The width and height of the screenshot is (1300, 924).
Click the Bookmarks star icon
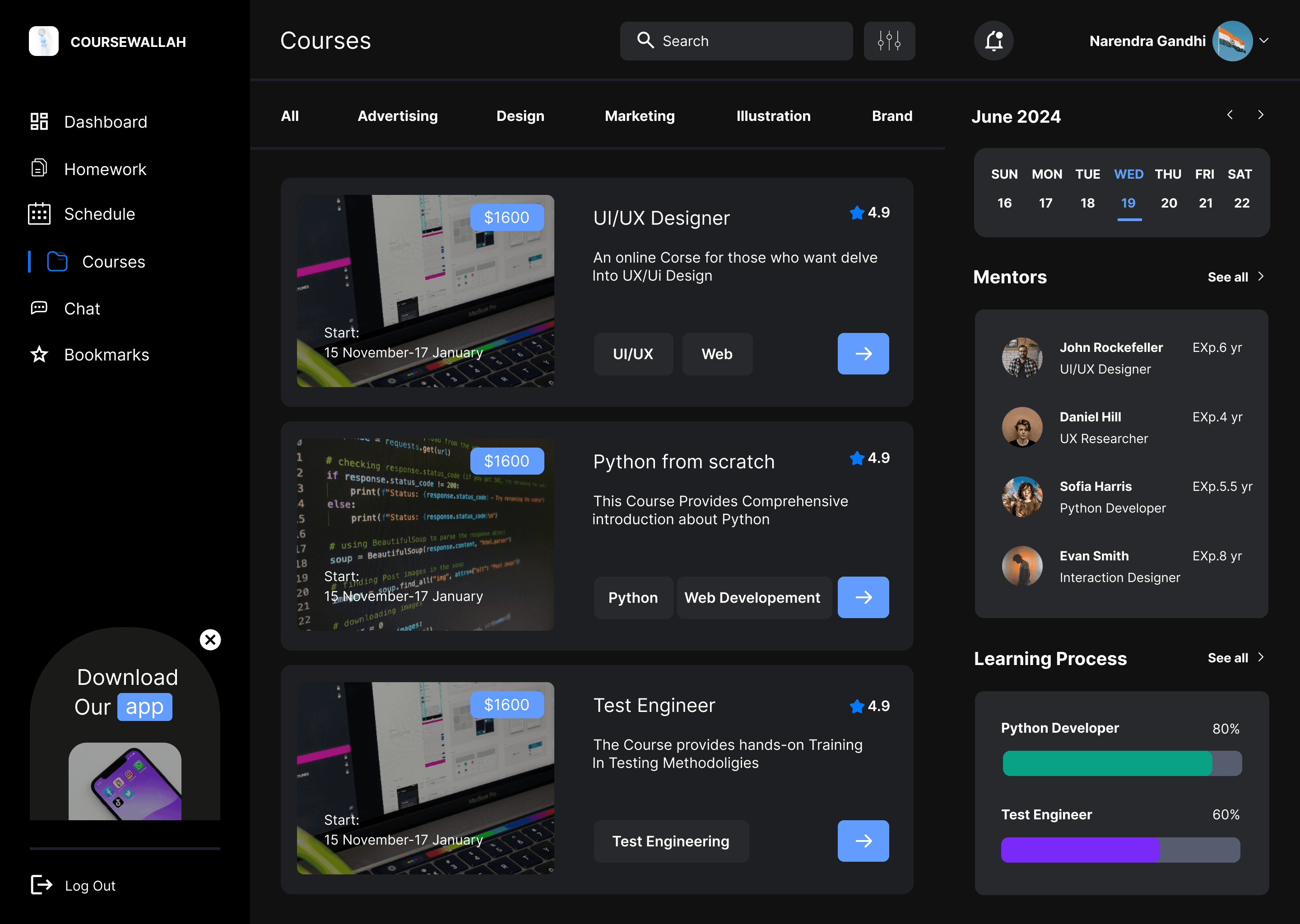tap(39, 355)
